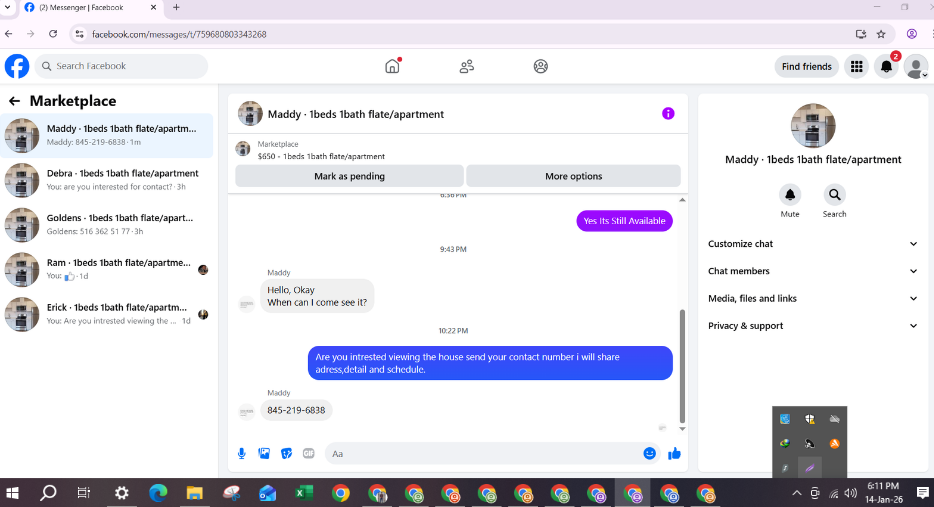Open Debra conversation in chat list
This screenshot has height=507, width=934.
coord(107,180)
